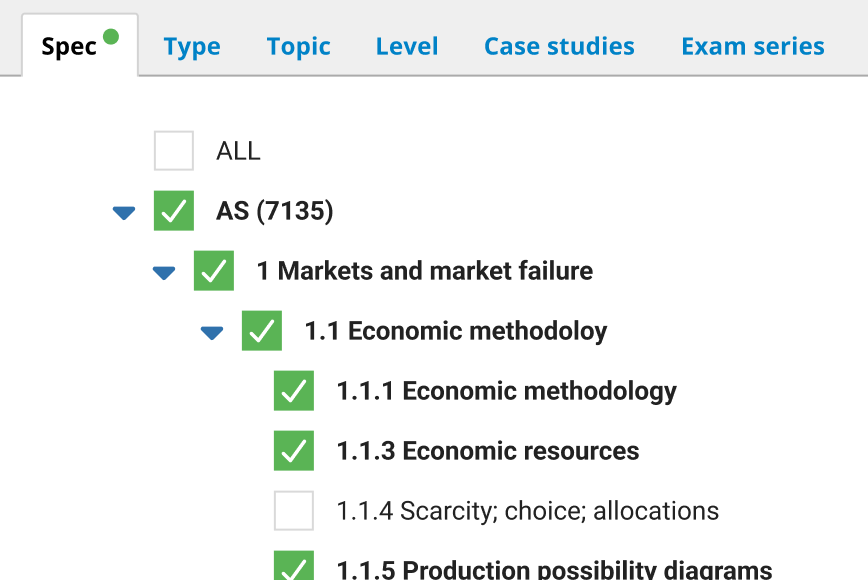Image resolution: width=868 pixels, height=580 pixels.
Task: Open the Exam series tab
Action: [x=753, y=47]
